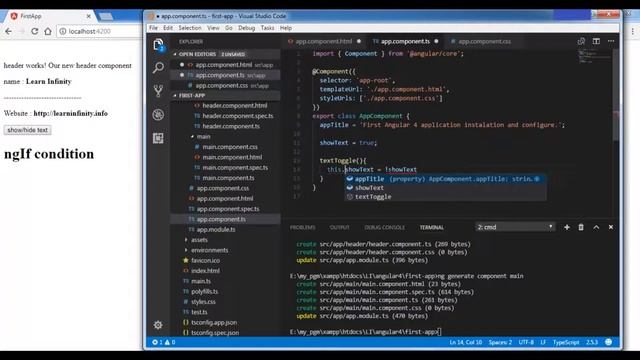Close the FirstApp Chrome tab
Viewport: 640px width, 360px height.
click(89, 16)
